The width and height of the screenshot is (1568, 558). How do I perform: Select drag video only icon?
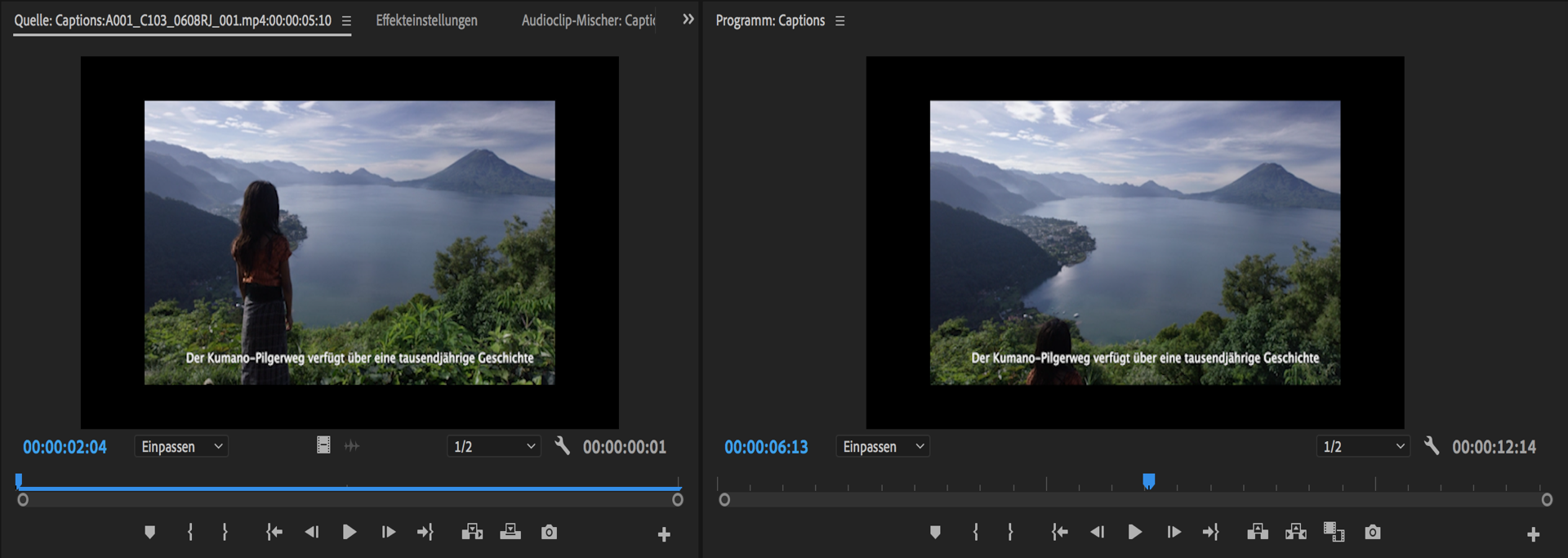click(323, 445)
